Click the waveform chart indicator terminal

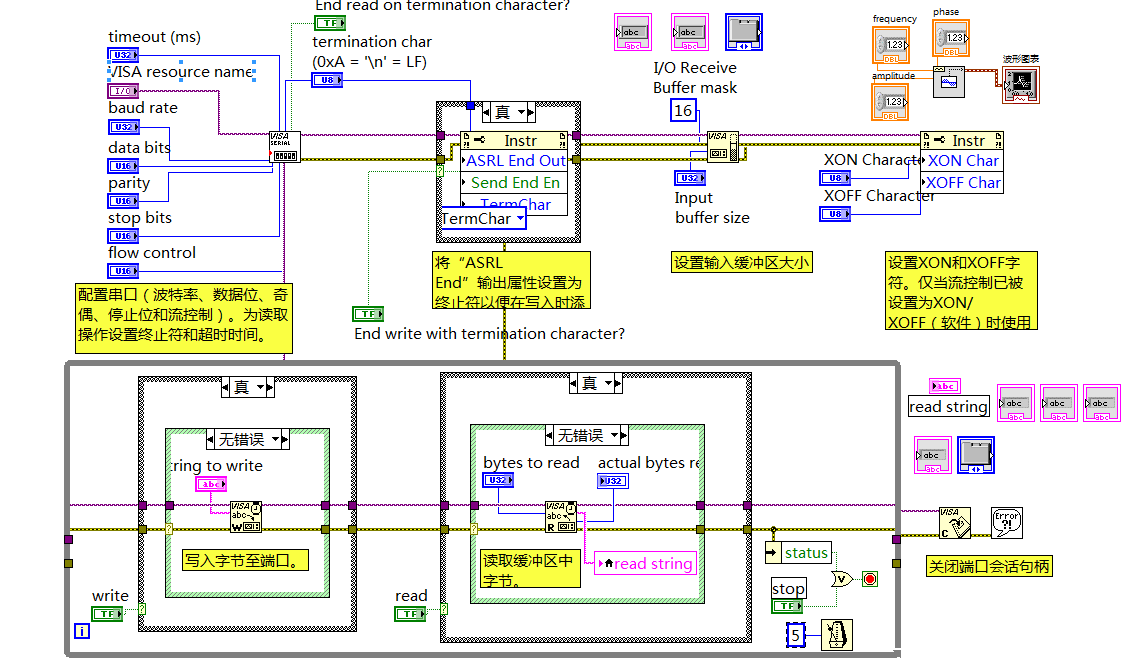[x=1018, y=87]
